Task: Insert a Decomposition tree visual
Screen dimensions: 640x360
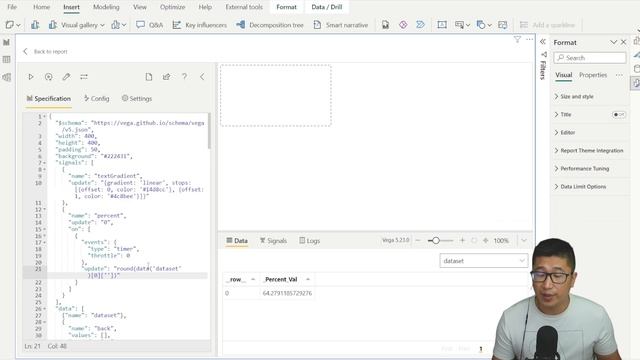Action: pos(270,25)
